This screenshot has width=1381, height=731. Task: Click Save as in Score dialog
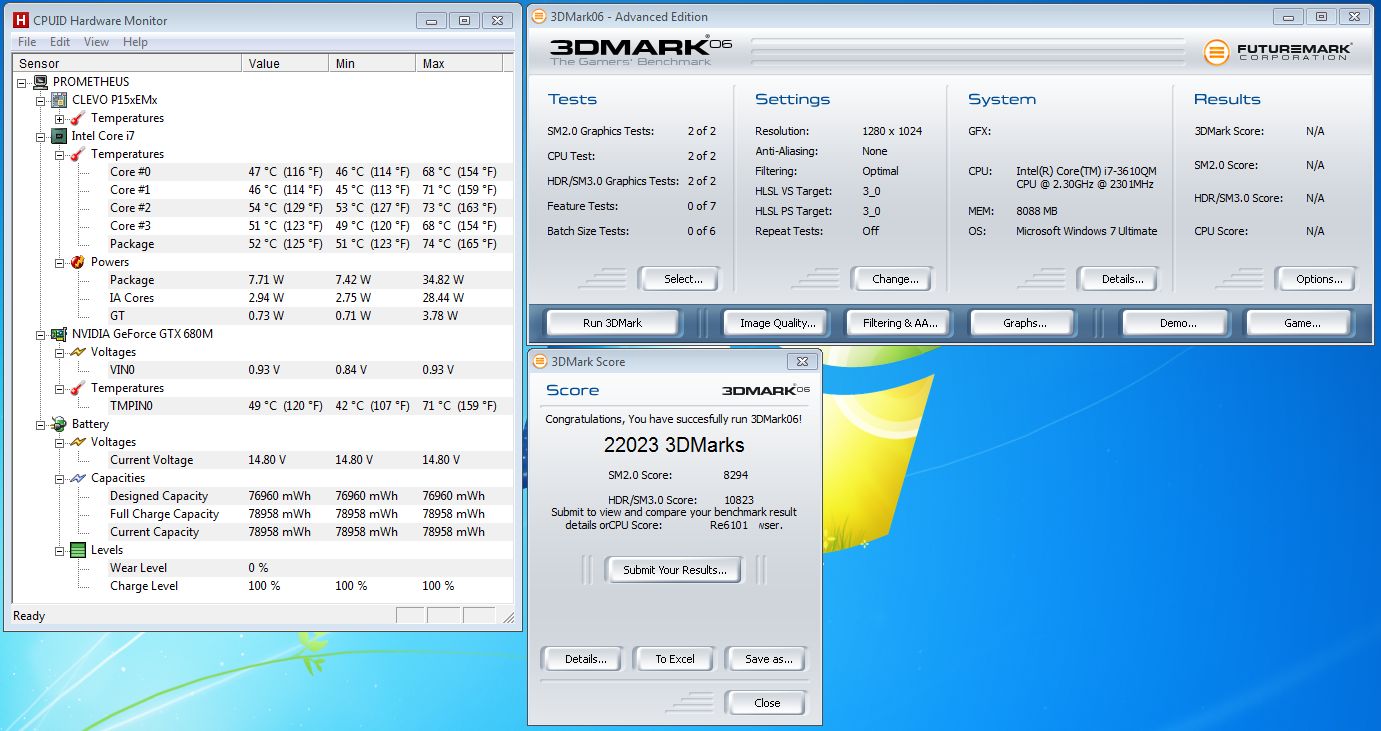768,659
